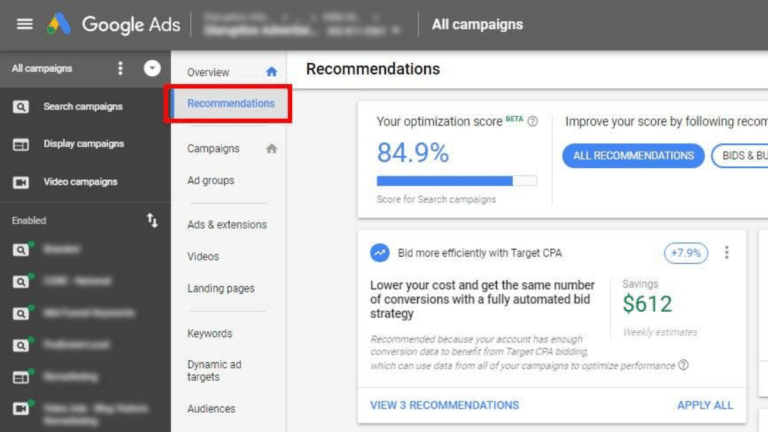The image size is (768, 432).
Task: Click Bid more efficiently with Target CPA title
Action: [480, 253]
